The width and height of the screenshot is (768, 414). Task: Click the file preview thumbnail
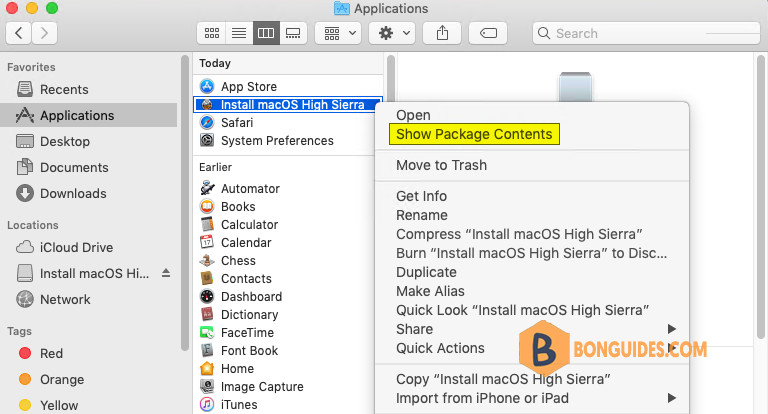(x=576, y=87)
